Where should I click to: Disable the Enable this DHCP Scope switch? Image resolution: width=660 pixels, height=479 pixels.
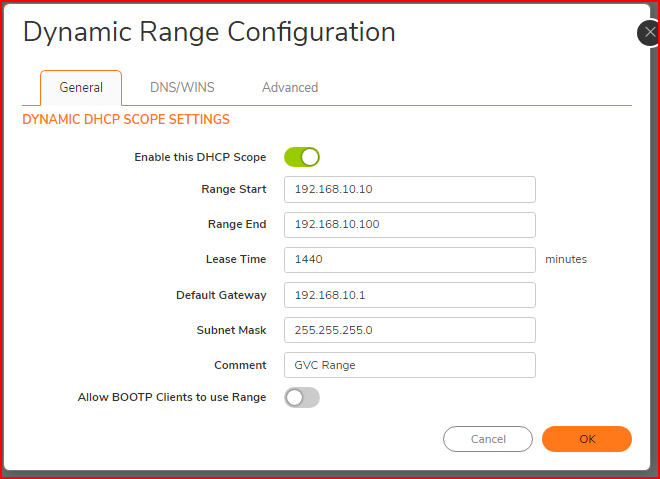pyautogui.click(x=302, y=157)
